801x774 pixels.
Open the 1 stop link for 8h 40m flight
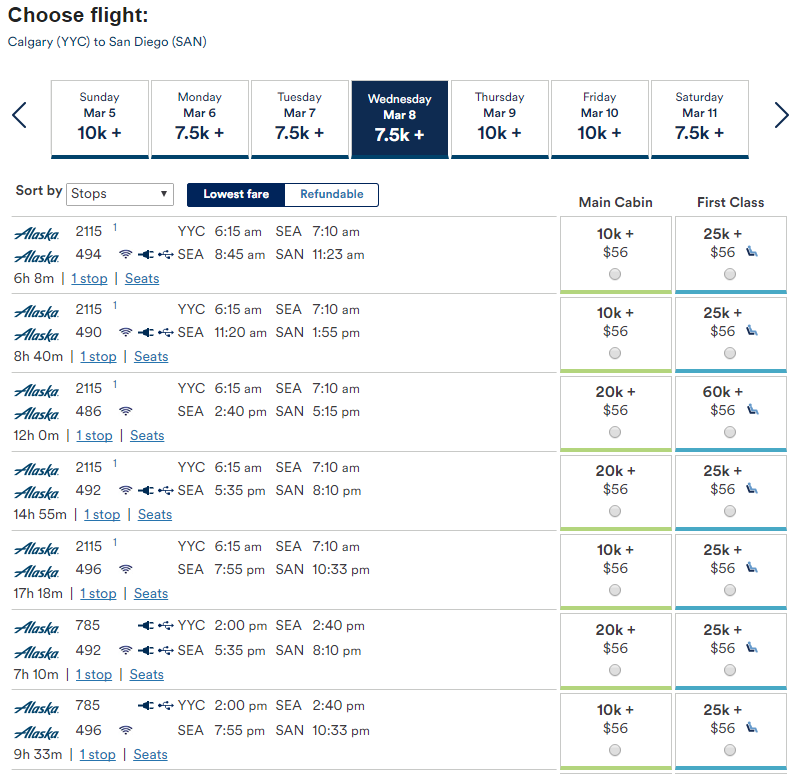[98, 357]
